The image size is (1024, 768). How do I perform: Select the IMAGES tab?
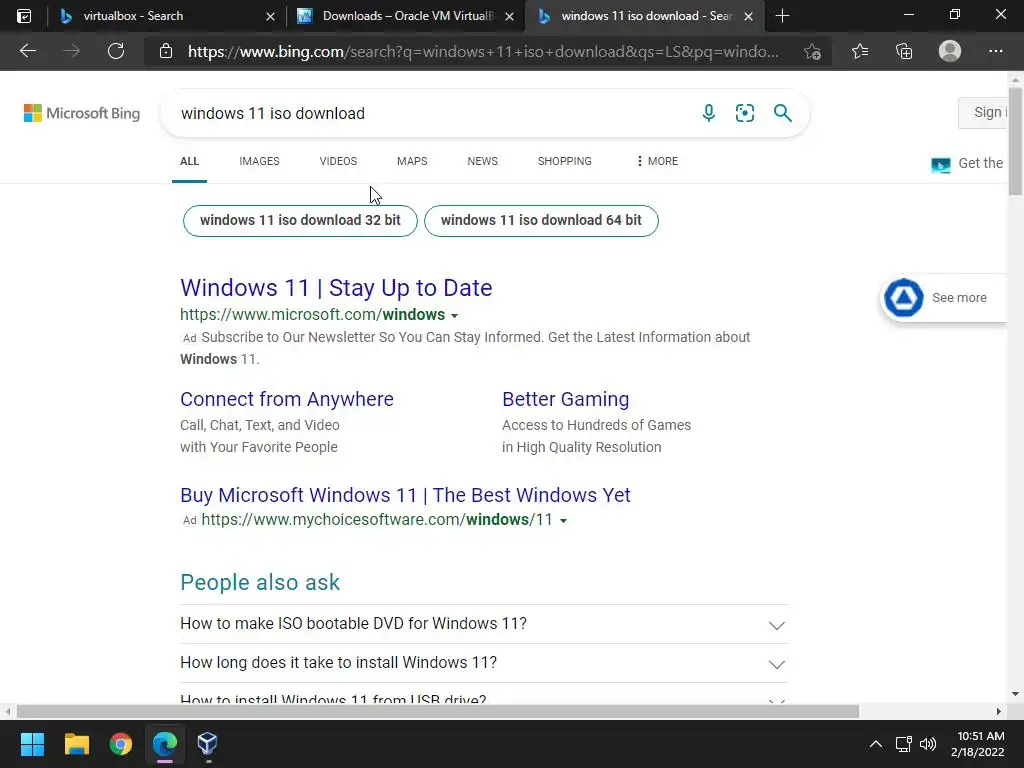[x=259, y=161]
